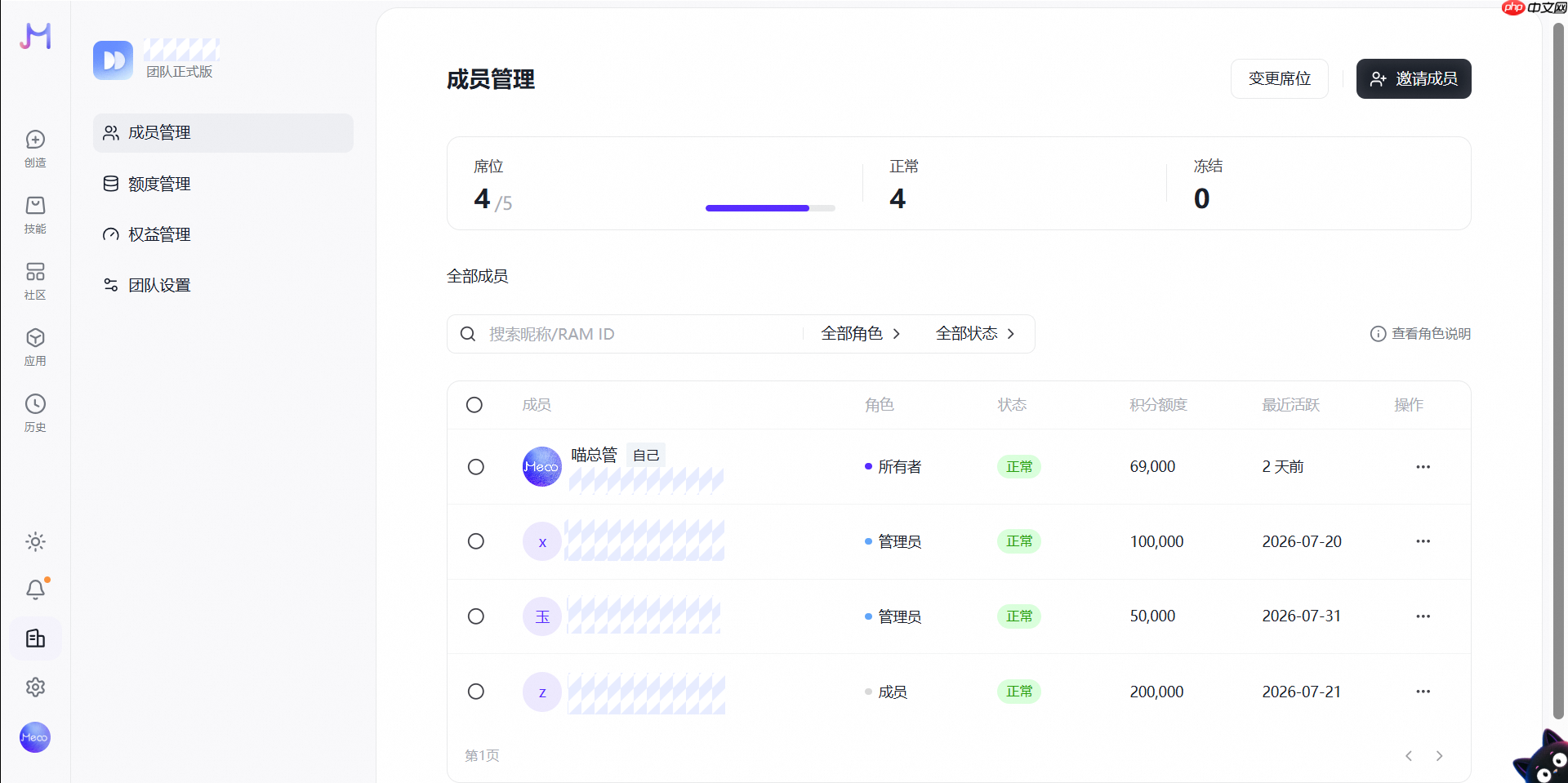Click the 自己 tag beside 喵总管
This screenshot has height=783, width=1568.
click(x=646, y=455)
